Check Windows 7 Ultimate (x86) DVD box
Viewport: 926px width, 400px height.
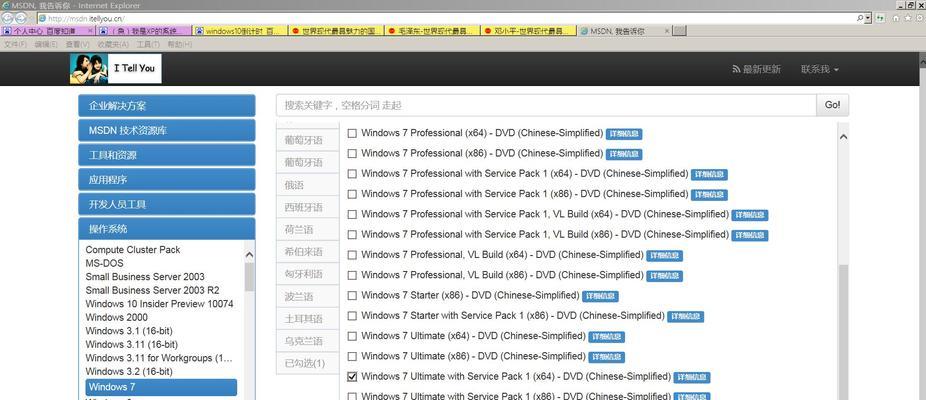[352, 356]
